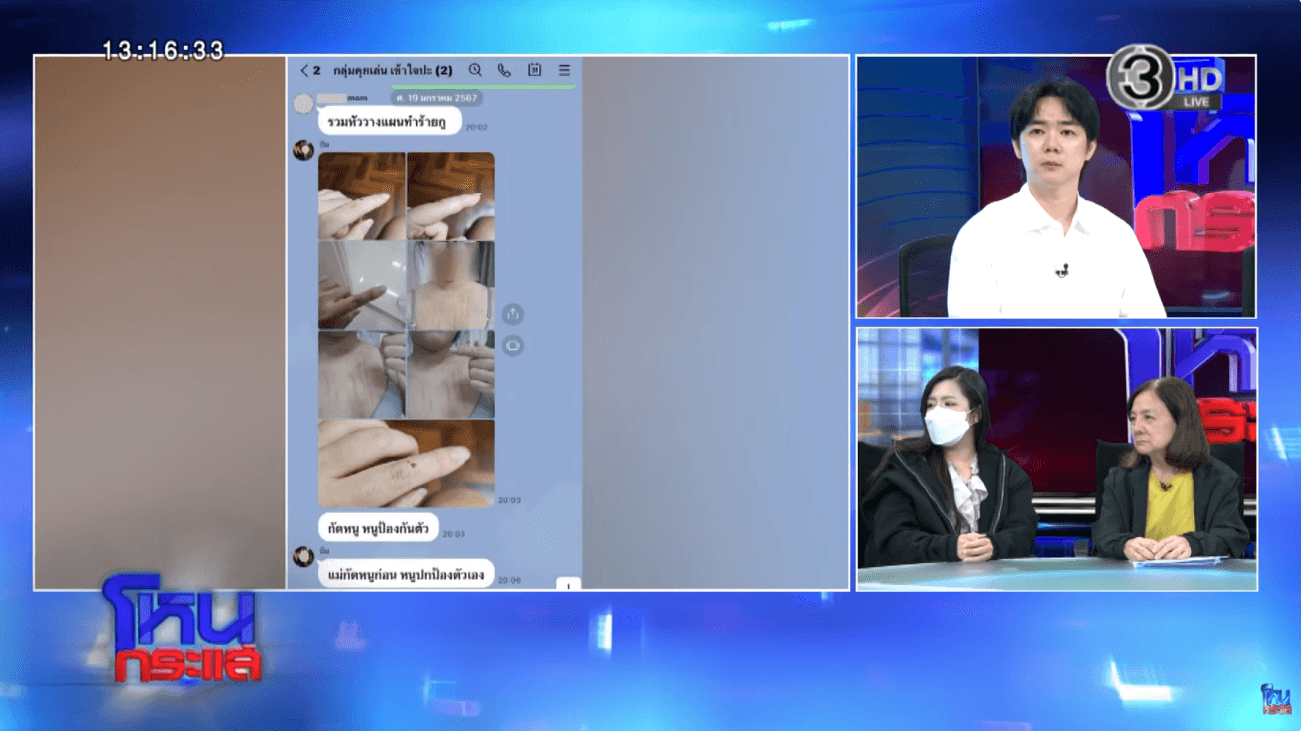
Task: Open the hamburger menu of the group chat
Action: pyautogui.click(x=564, y=71)
